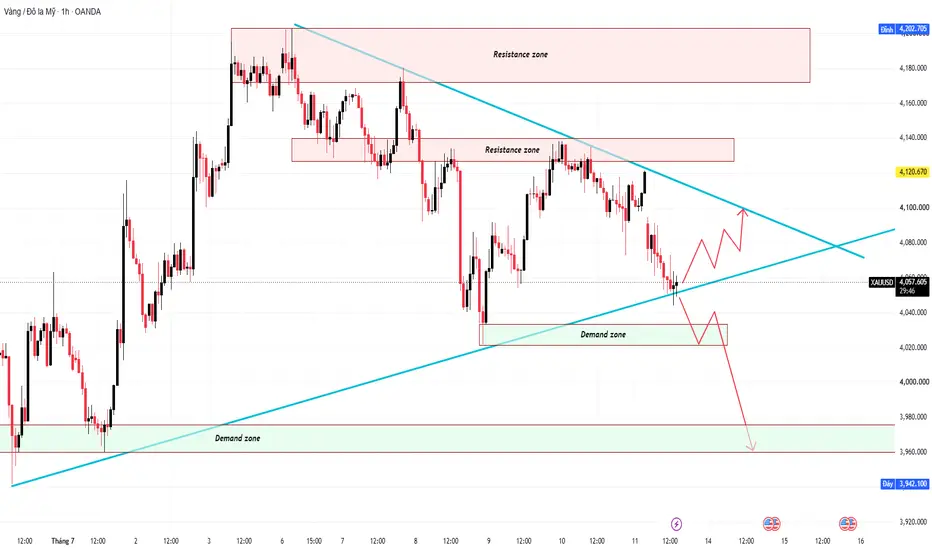Click the current price label 4,057.605
Viewport: 932px width, 550px height.
[x=913, y=282]
